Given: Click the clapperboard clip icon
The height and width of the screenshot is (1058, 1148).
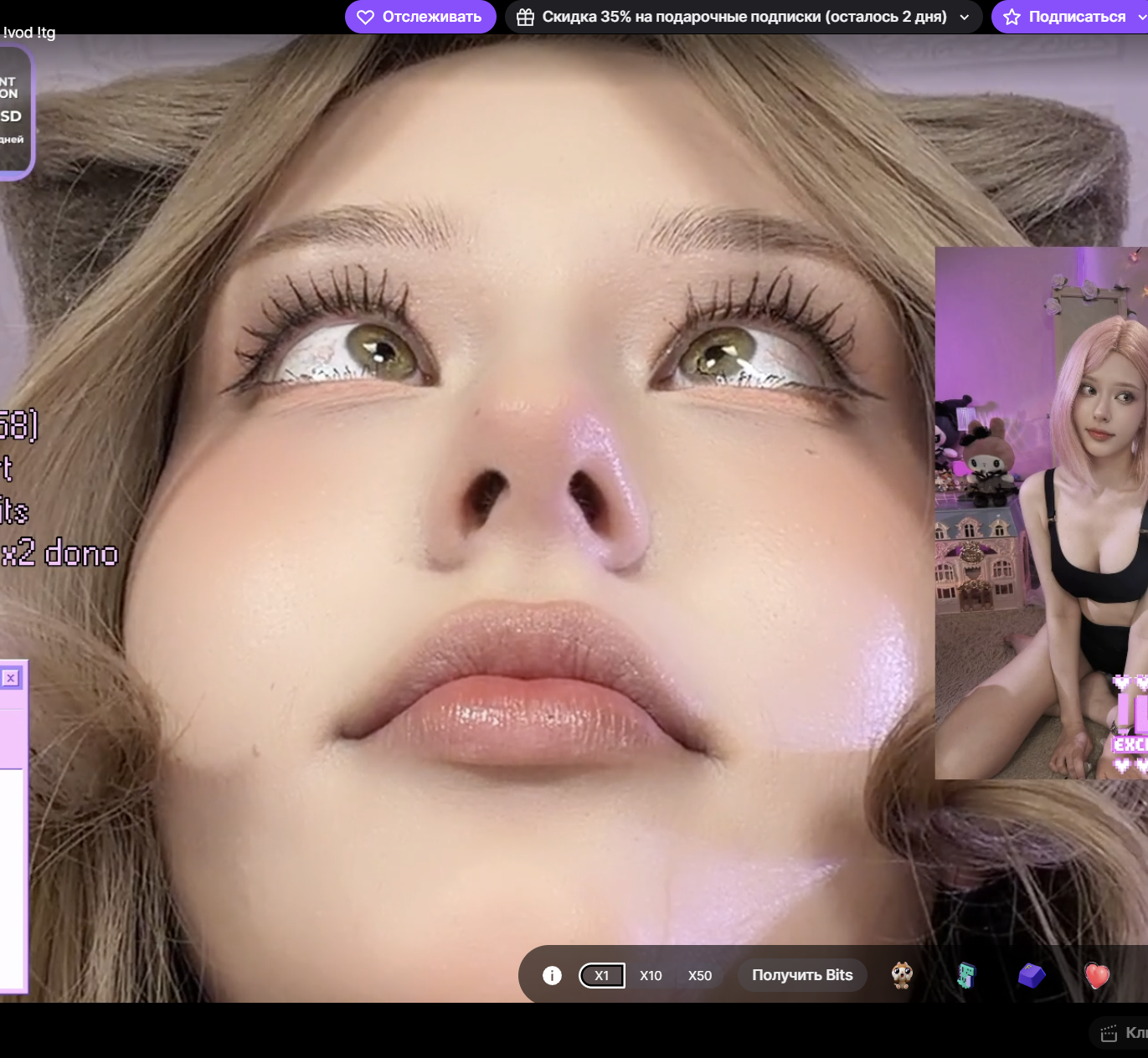Looking at the screenshot, I should [1109, 1033].
